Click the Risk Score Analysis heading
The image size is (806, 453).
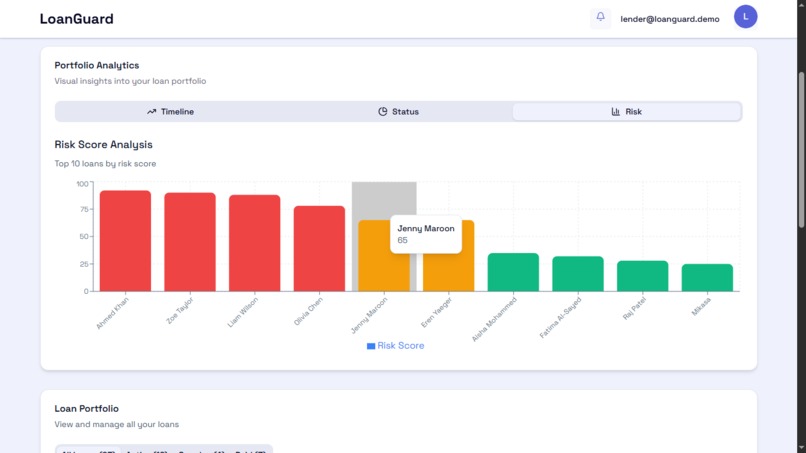[x=103, y=144]
